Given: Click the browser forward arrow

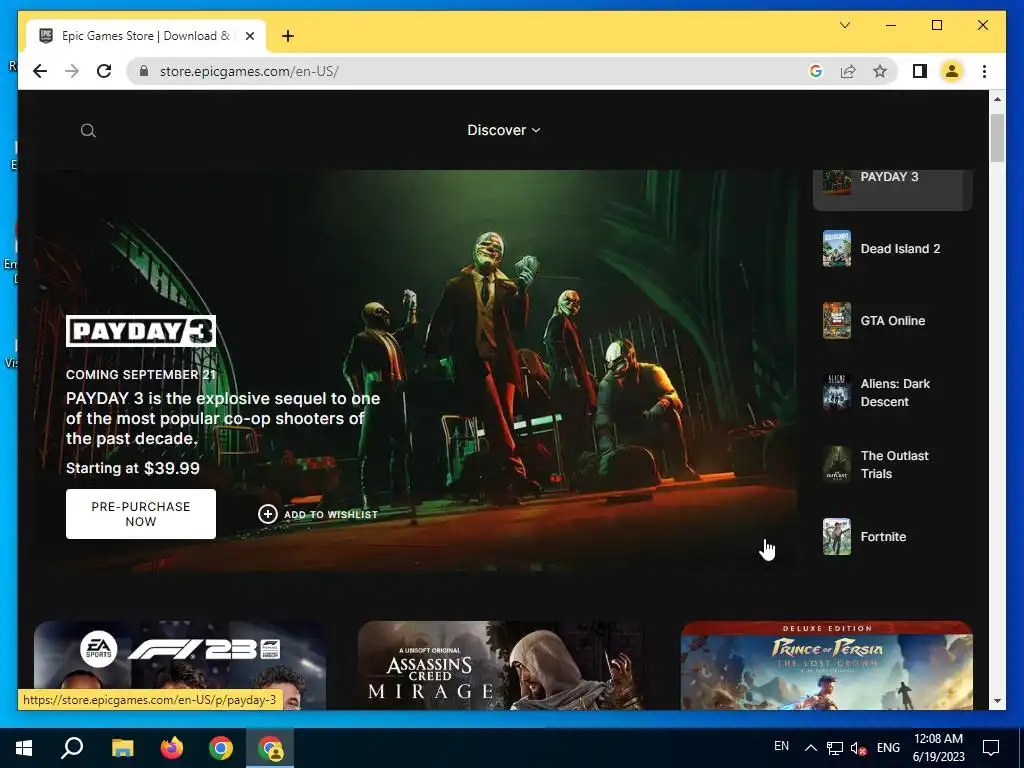Looking at the screenshot, I should point(72,71).
